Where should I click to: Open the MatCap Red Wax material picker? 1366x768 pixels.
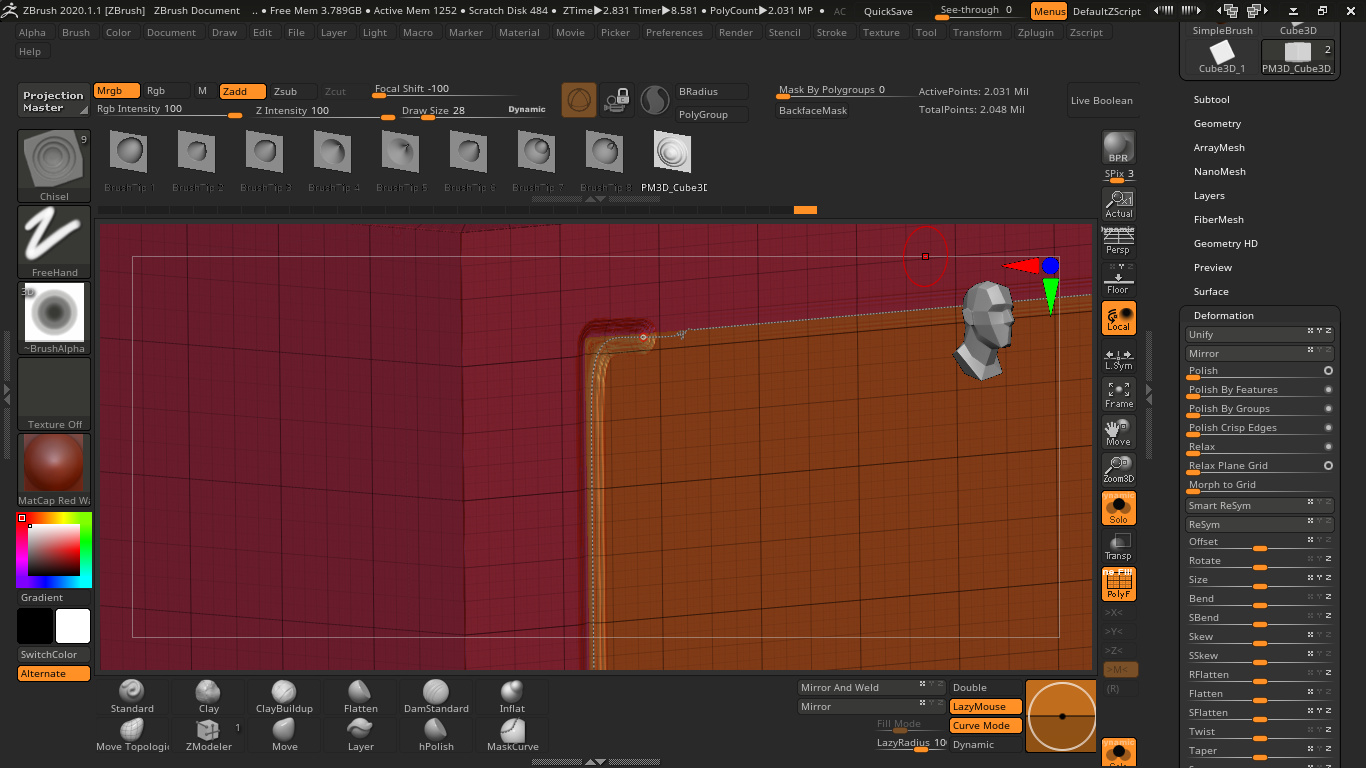tap(54, 470)
